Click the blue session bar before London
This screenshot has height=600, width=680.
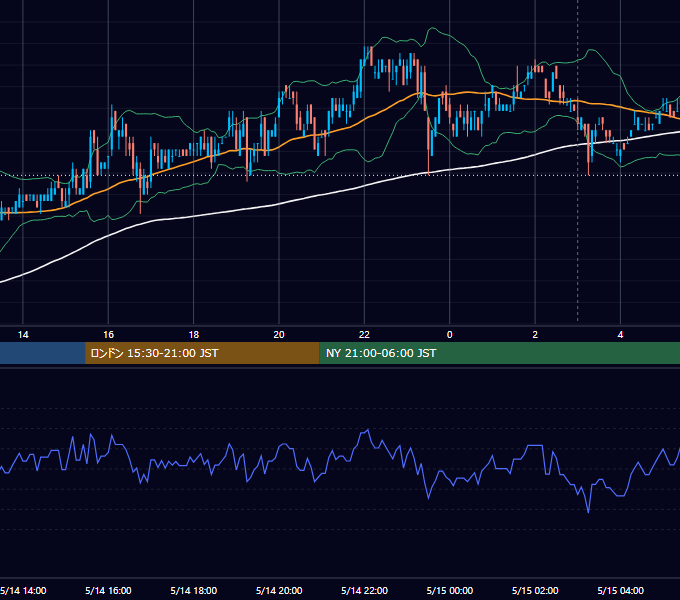[x=42, y=353]
